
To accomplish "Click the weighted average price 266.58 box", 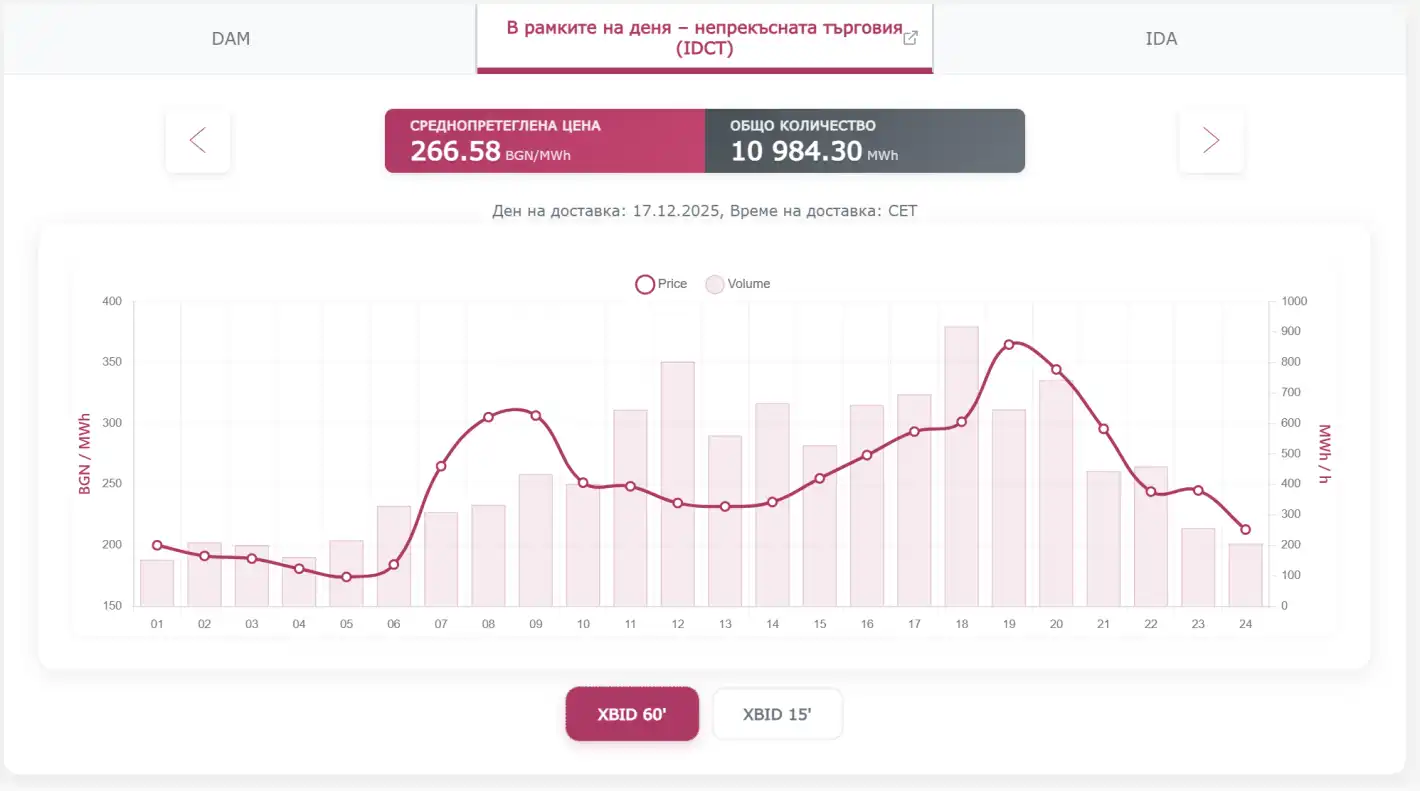I will [x=545, y=141].
